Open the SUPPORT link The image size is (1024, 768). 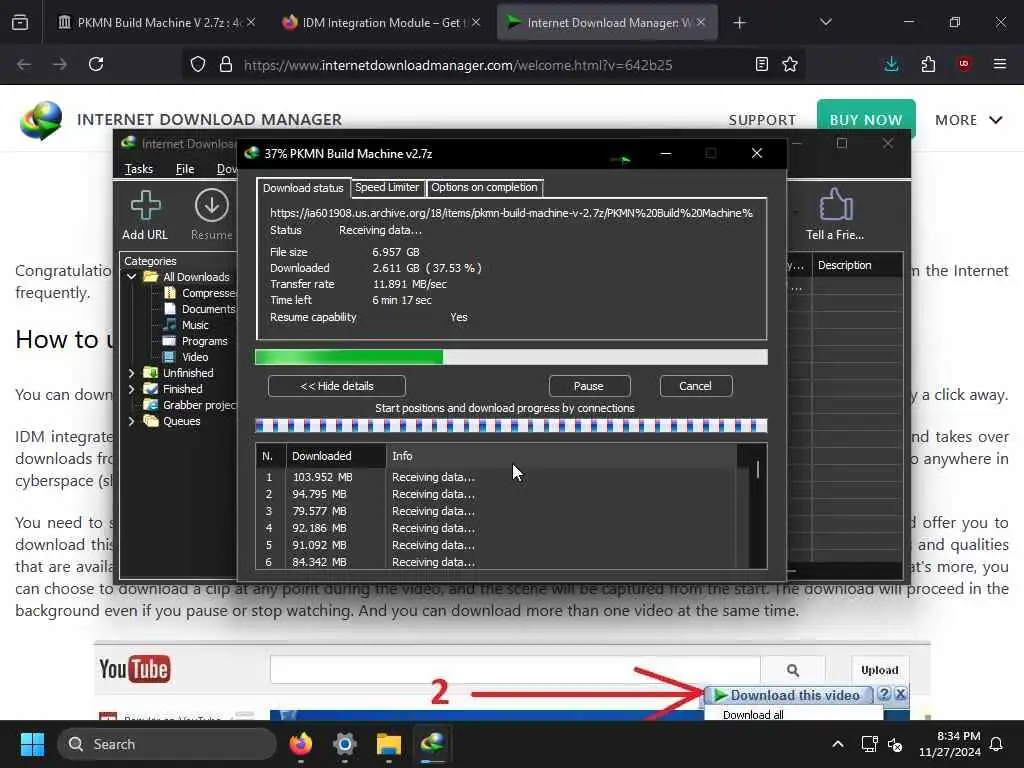762,120
